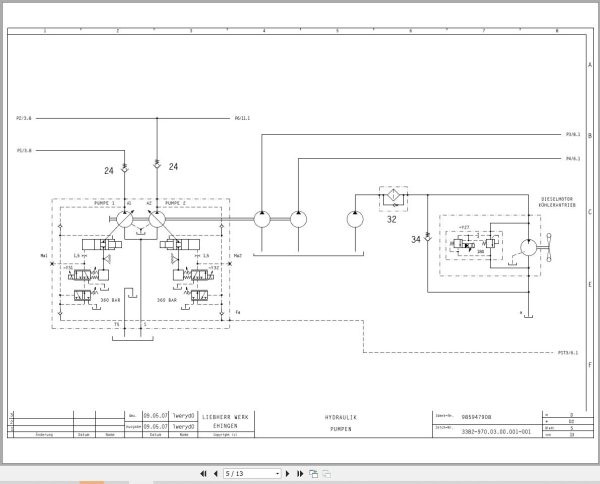The width and height of the screenshot is (600, 484).
Task: Click the LIEBHERR WERK text
Action: coord(225,417)
